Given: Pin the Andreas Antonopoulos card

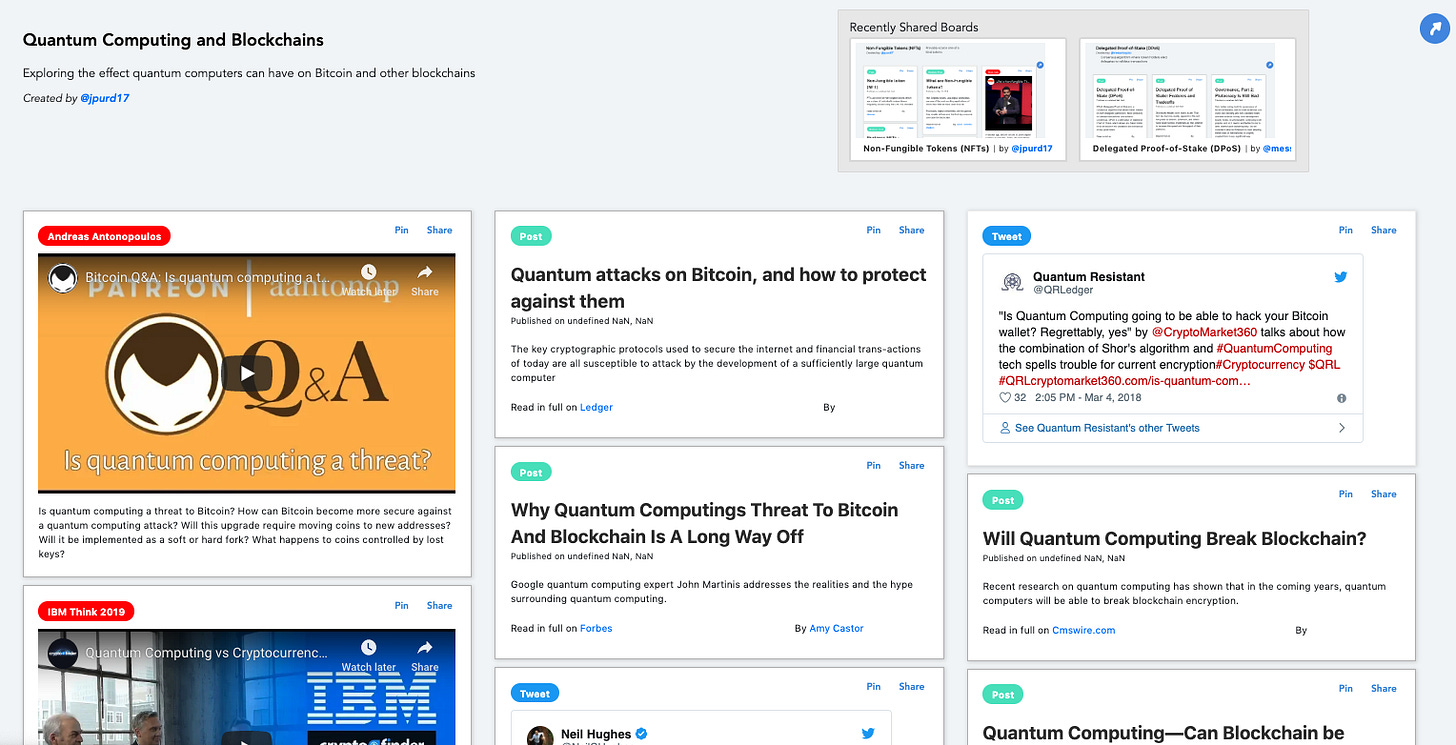Looking at the screenshot, I should point(401,230).
